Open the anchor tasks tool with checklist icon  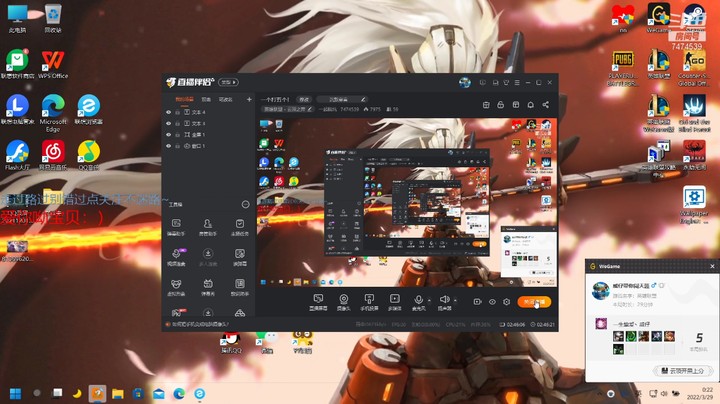tap(240, 224)
